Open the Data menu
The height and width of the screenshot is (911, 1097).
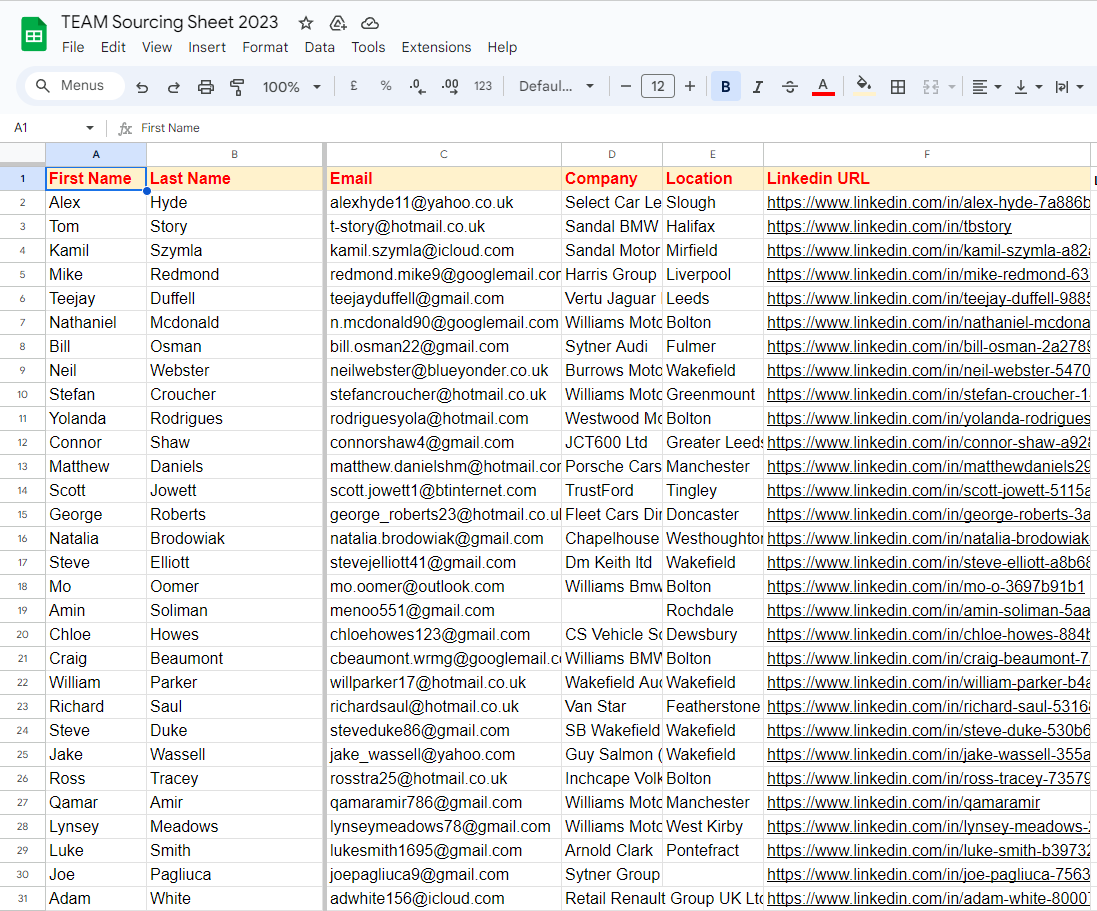[319, 48]
